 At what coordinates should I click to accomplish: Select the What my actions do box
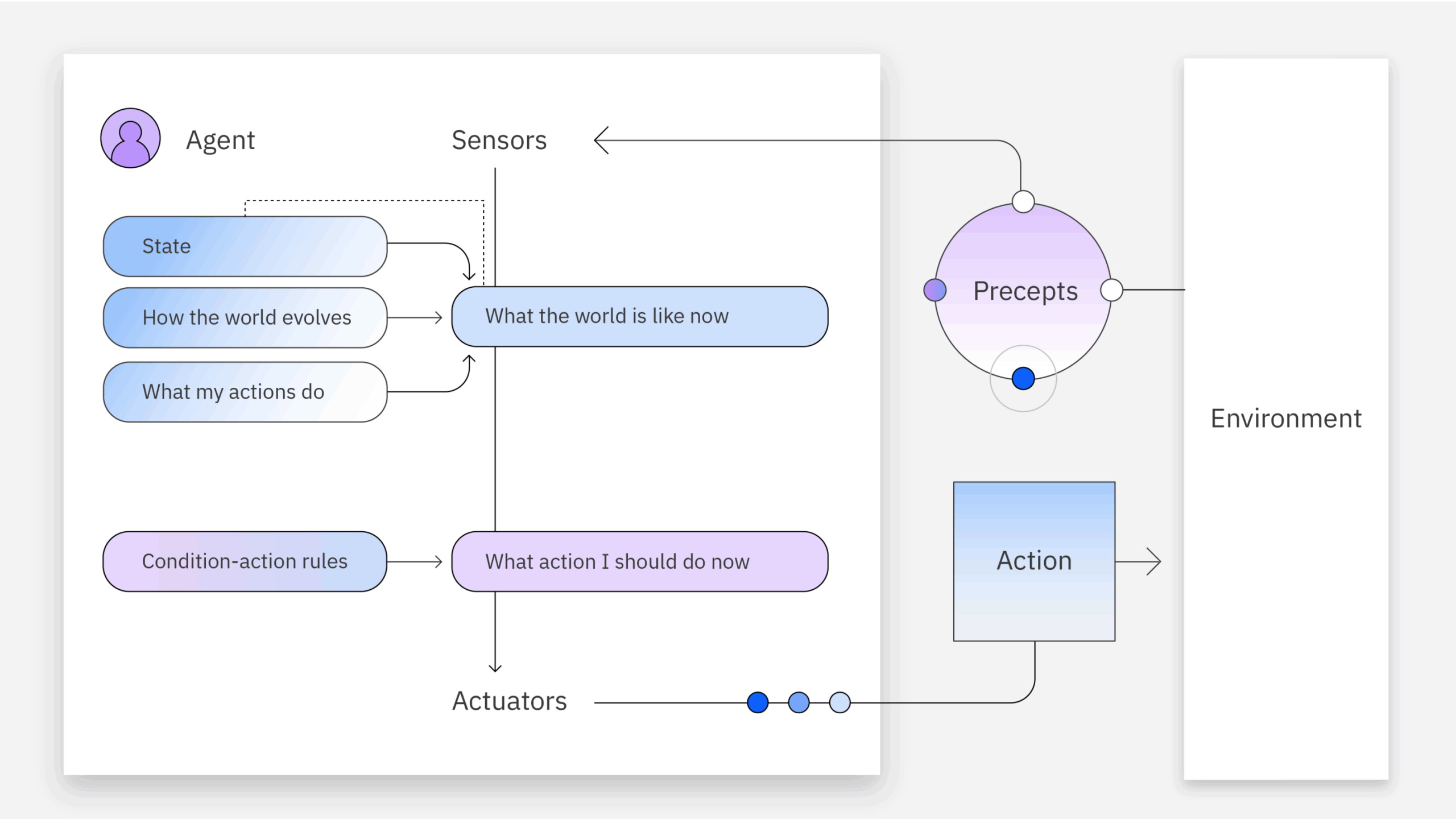[x=245, y=392]
